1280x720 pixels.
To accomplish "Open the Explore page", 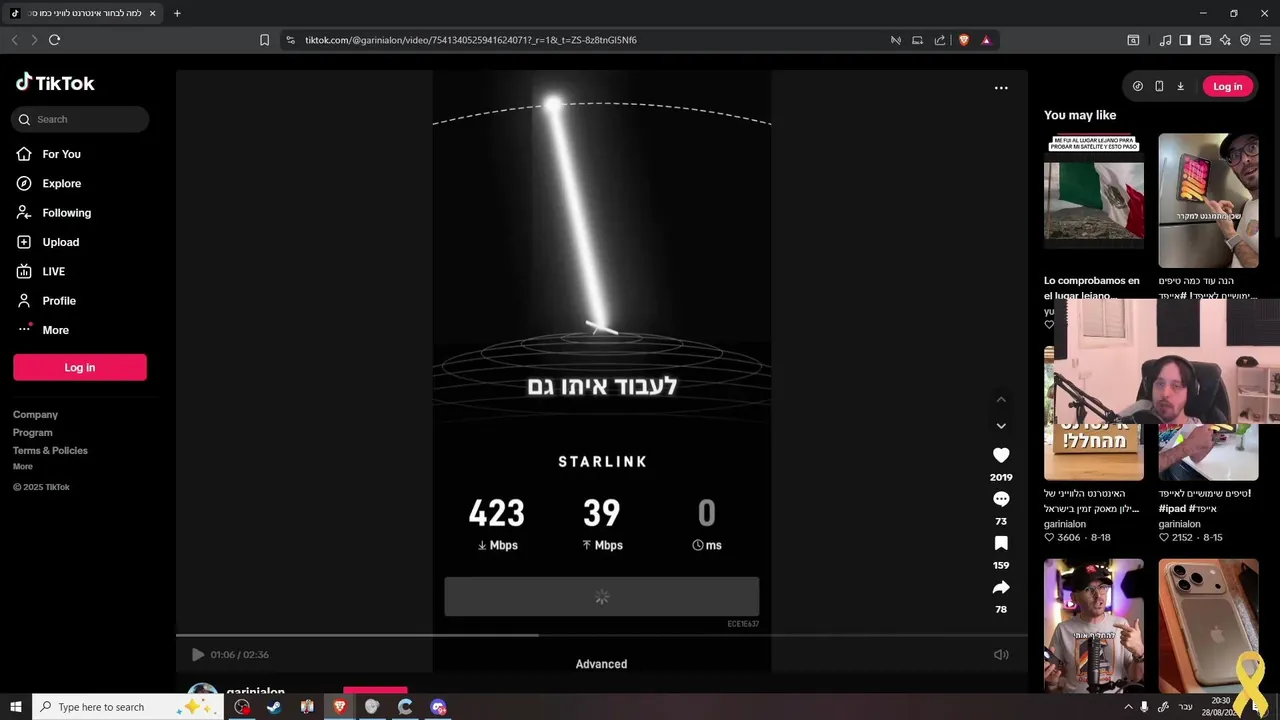I will (61, 183).
